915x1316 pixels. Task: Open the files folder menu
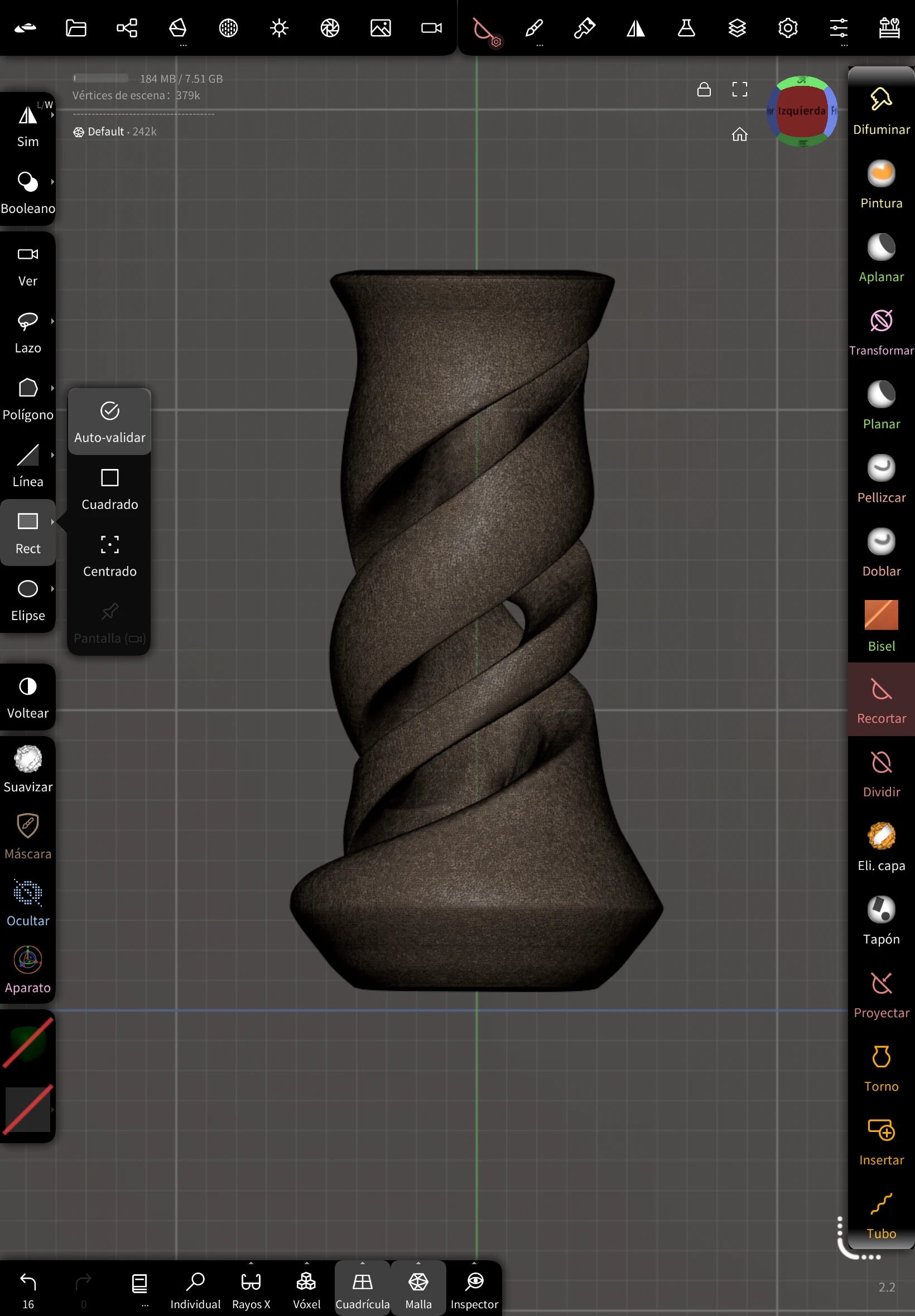click(x=76, y=27)
